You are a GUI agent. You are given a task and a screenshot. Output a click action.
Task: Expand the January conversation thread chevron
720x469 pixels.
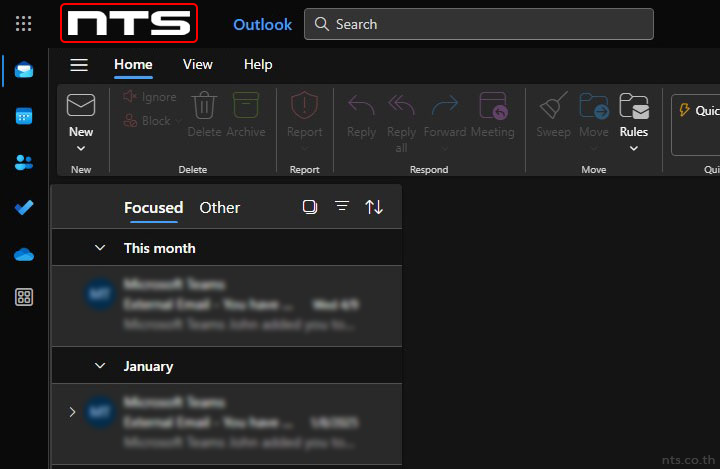[x=72, y=412]
